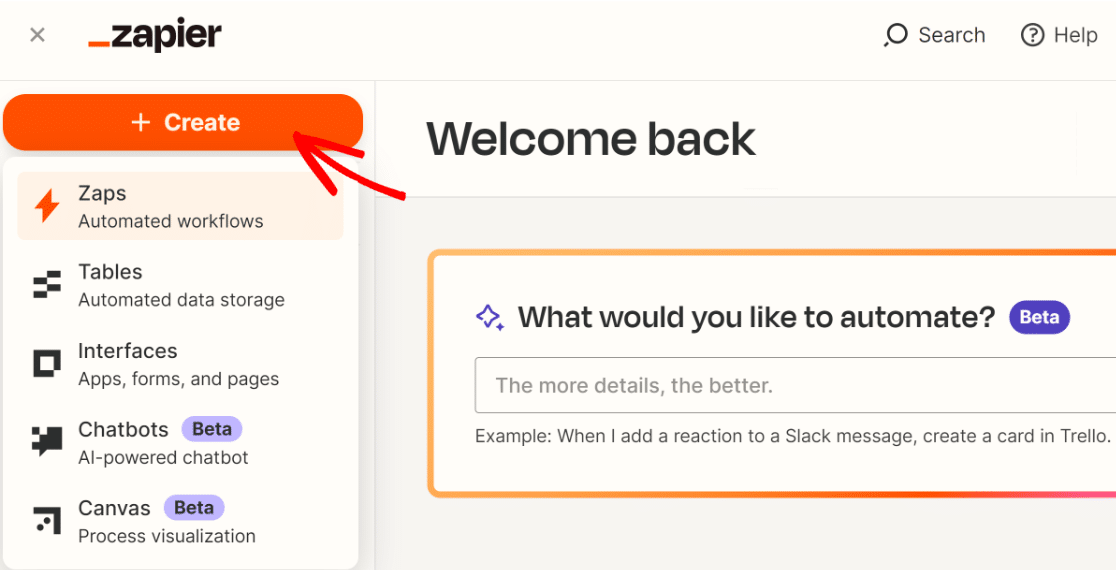Select Canvas process visualization entry
Viewport: 1116px width, 570px height.
click(180, 520)
